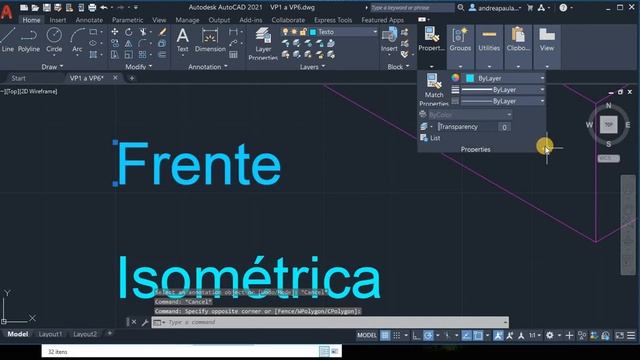Open the Texto layer dropdown
The image size is (640, 360).
pyautogui.click(x=375, y=32)
